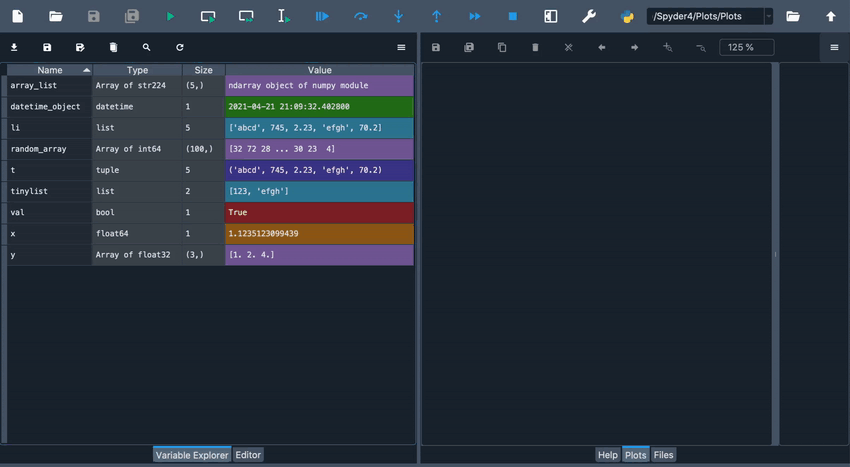Screen dimensions: 850x467
Task: Create a new file from the toolbar
Action: tap(18, 16)
